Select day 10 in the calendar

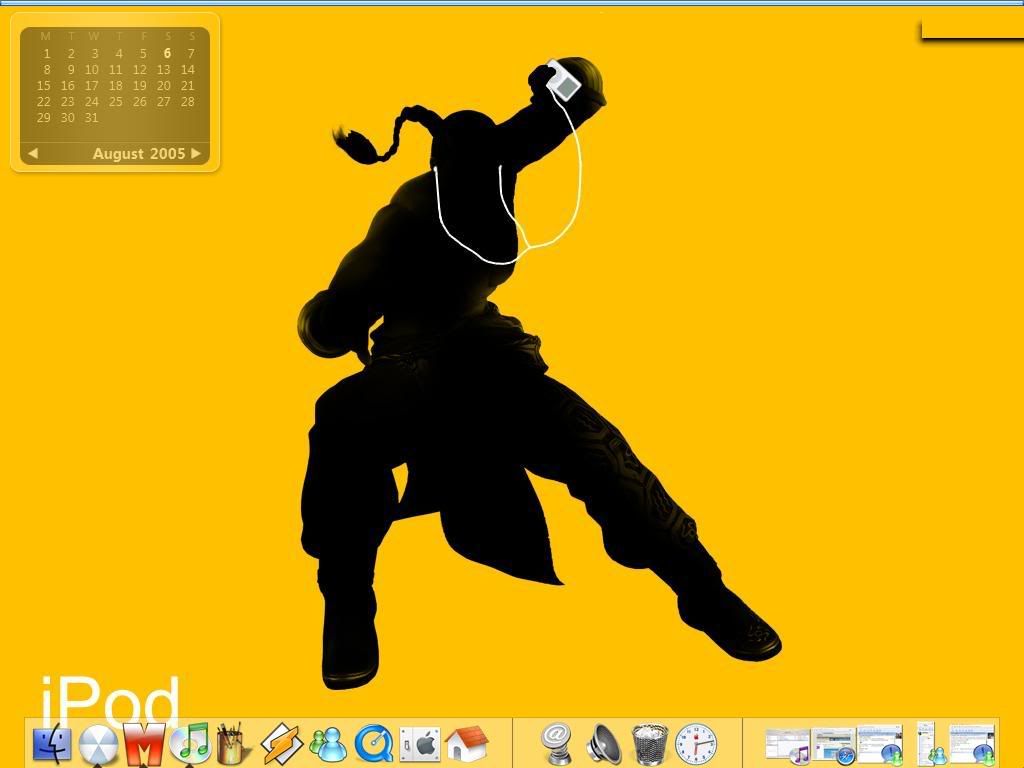pos(92,69)
